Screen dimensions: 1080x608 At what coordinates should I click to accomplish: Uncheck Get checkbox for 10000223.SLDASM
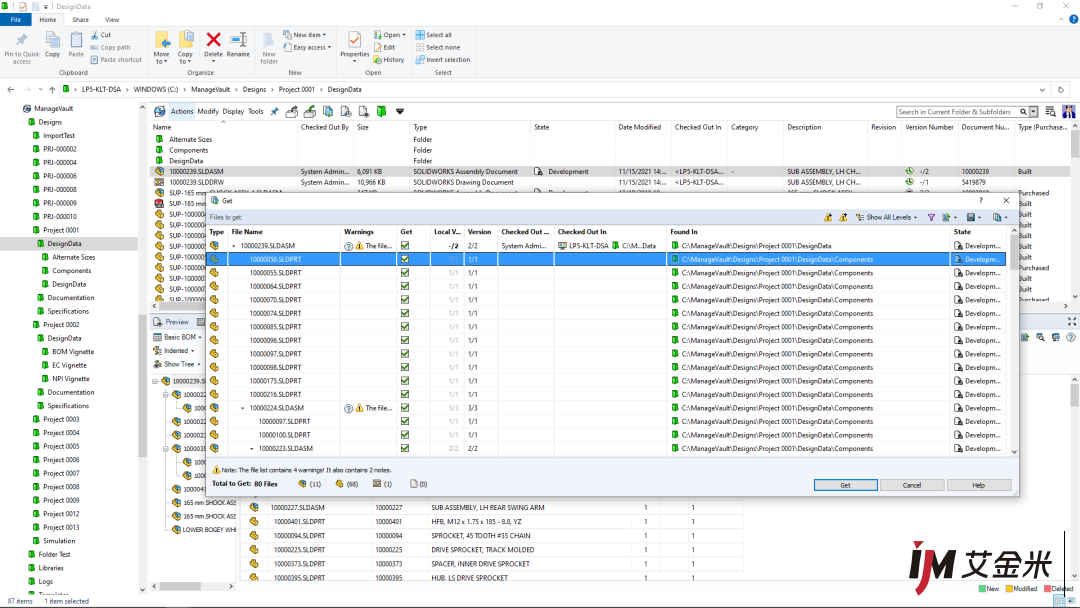click(405, 448)
